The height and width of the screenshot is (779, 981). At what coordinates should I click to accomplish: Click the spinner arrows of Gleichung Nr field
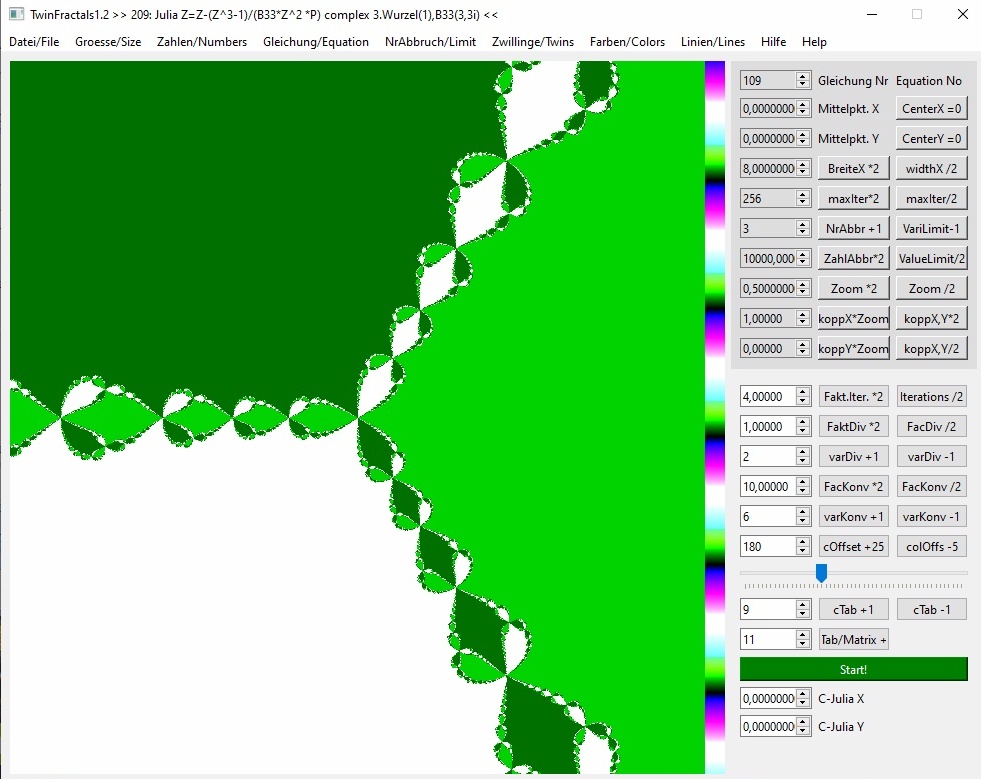pos(803,80)
